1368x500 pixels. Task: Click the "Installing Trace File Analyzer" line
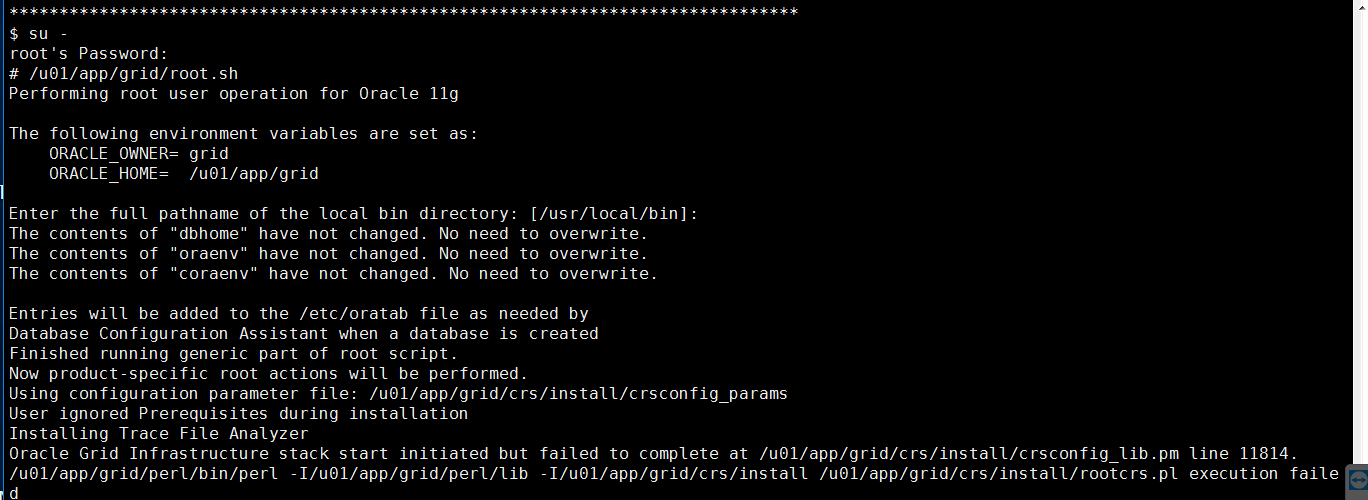click(158, 433)
